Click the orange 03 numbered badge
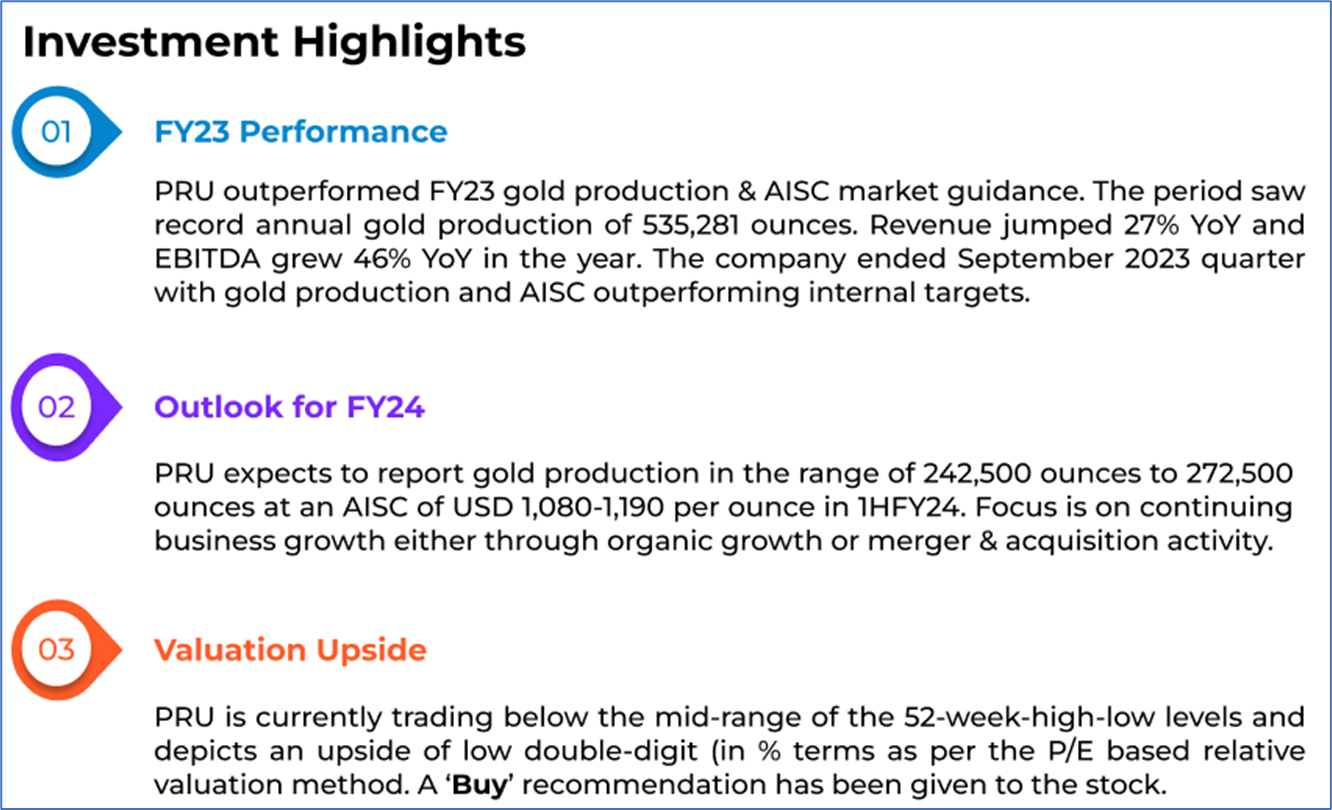 (x=56, y=649)
